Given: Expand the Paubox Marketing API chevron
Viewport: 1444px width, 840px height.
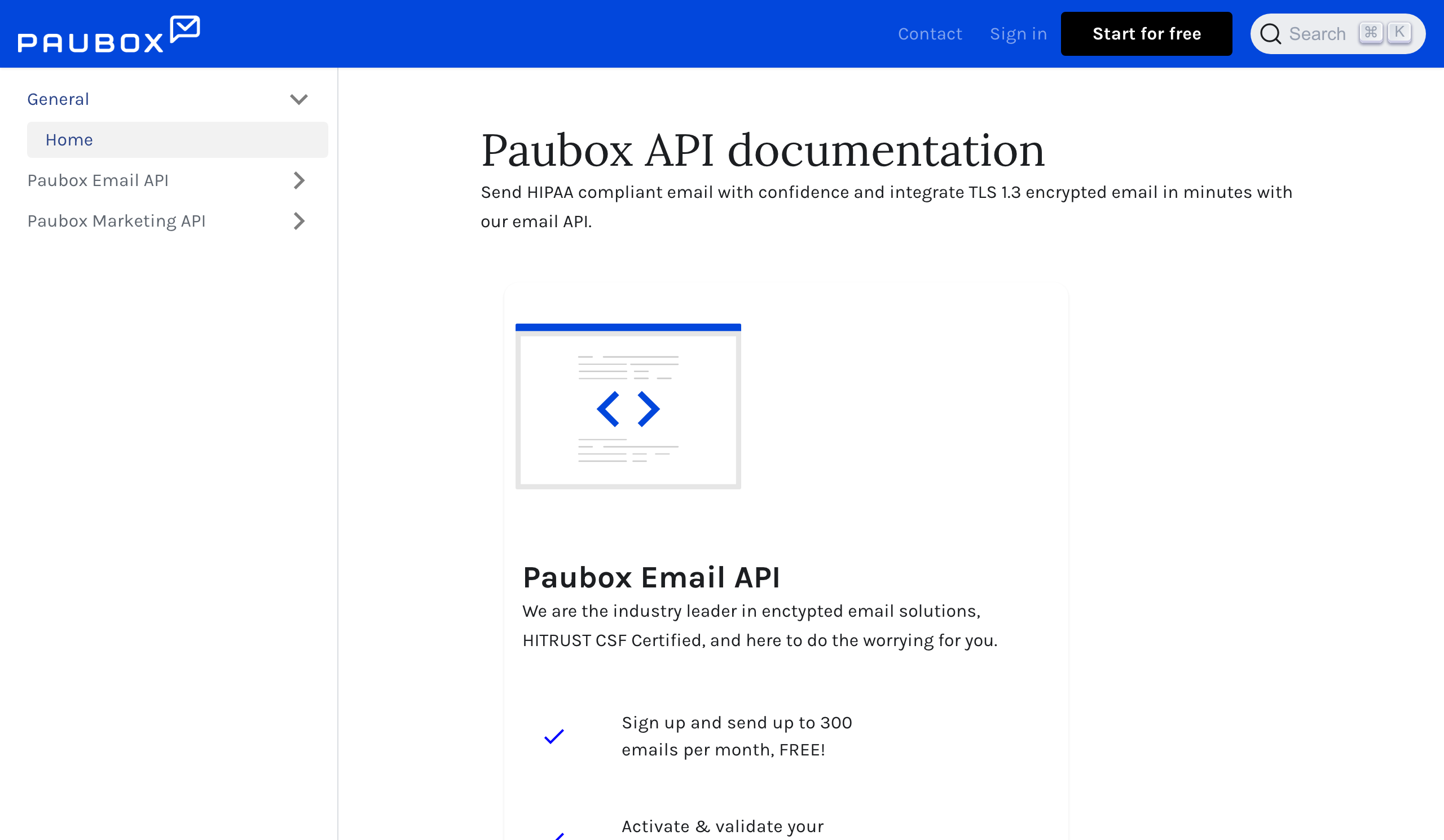Looking at the screenshot, I should coord(299,221).
